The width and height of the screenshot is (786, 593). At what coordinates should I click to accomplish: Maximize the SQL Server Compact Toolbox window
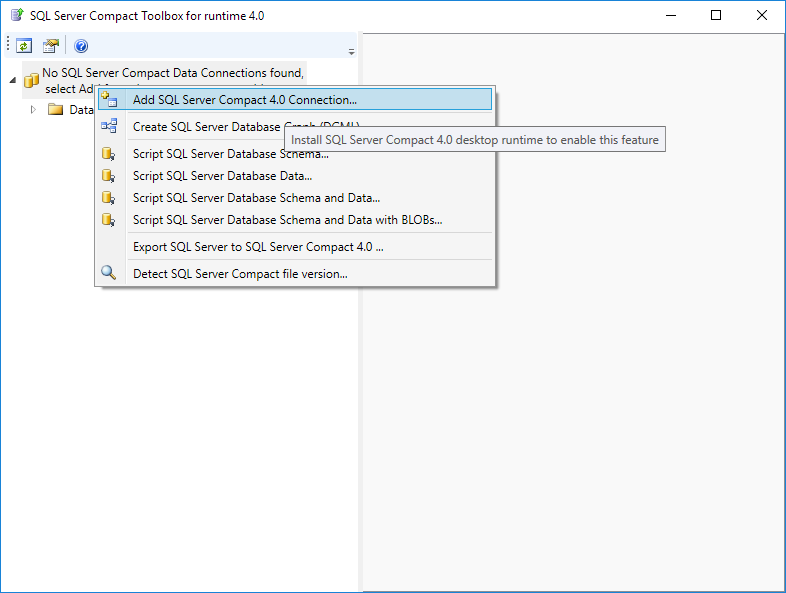(716, 16)
